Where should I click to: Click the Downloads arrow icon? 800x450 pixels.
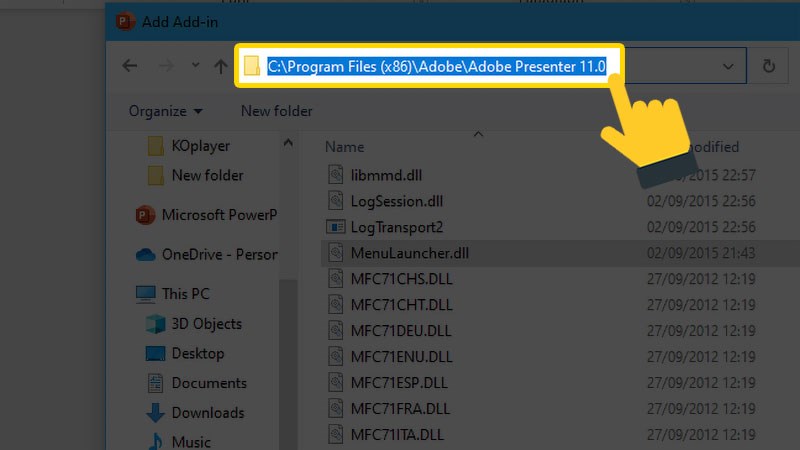155,413
